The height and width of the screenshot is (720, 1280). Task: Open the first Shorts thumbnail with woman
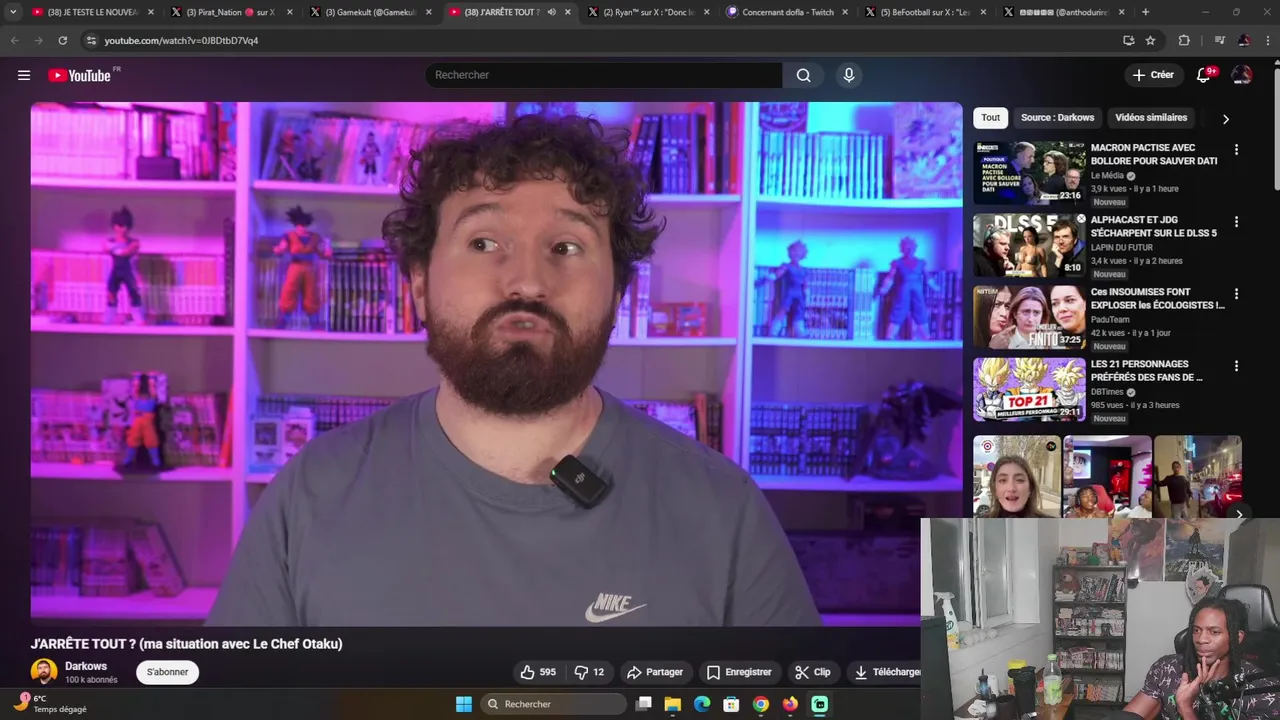[x=1016, y=476]
